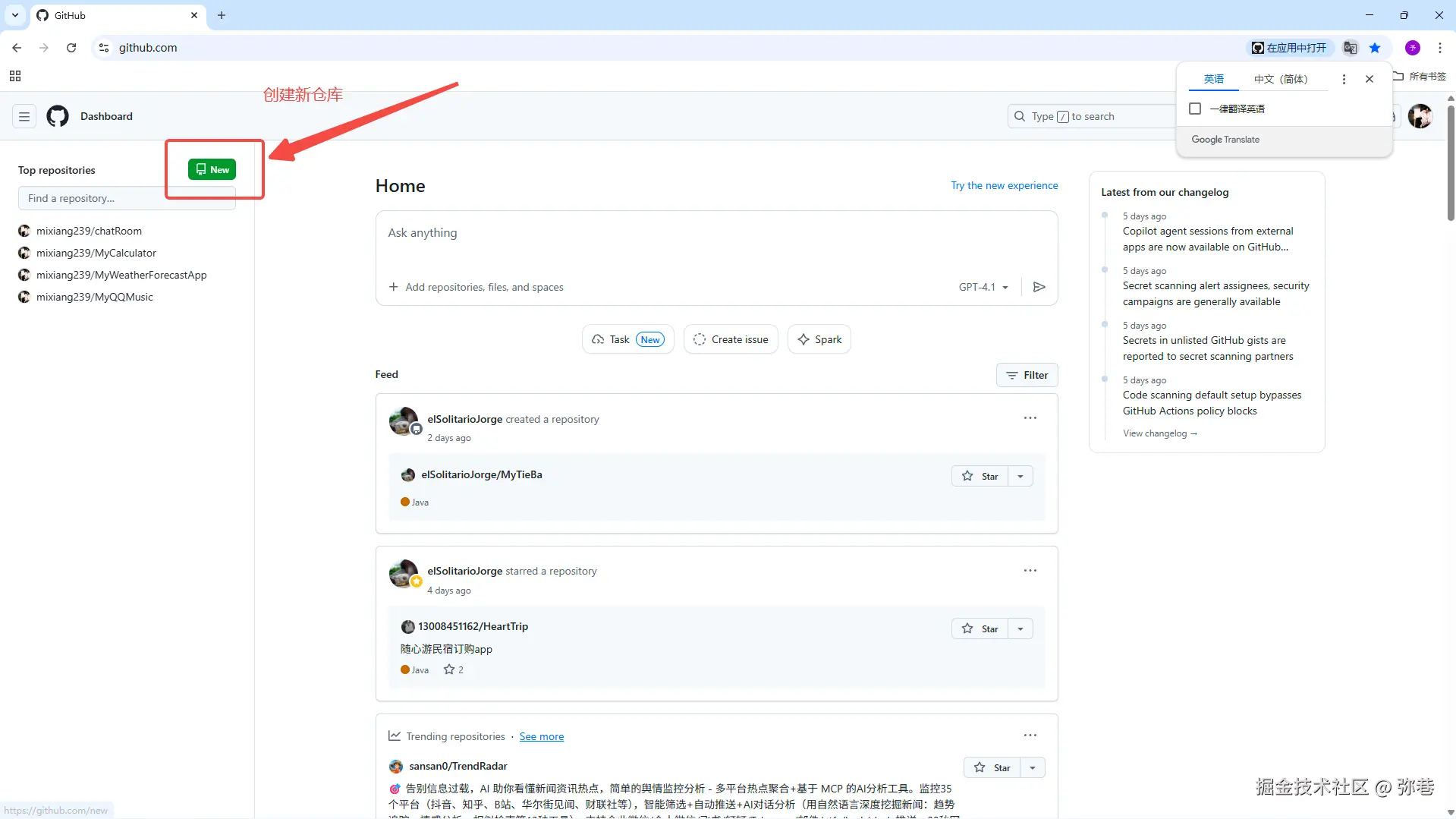Open the GPT-4.1 model dropdown
Image resolution: width=1456 pixels, height=819 pixels.
pos(983,287)
